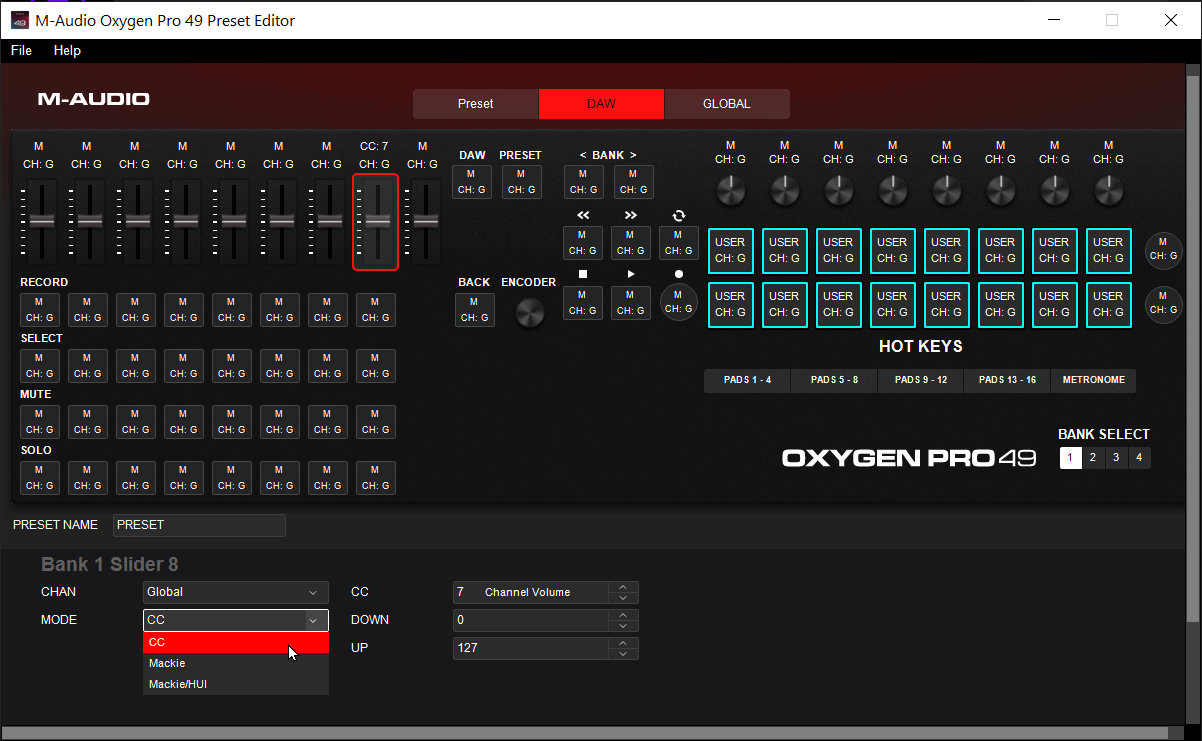Switch to Bank Select 3

pos(1117,458)
